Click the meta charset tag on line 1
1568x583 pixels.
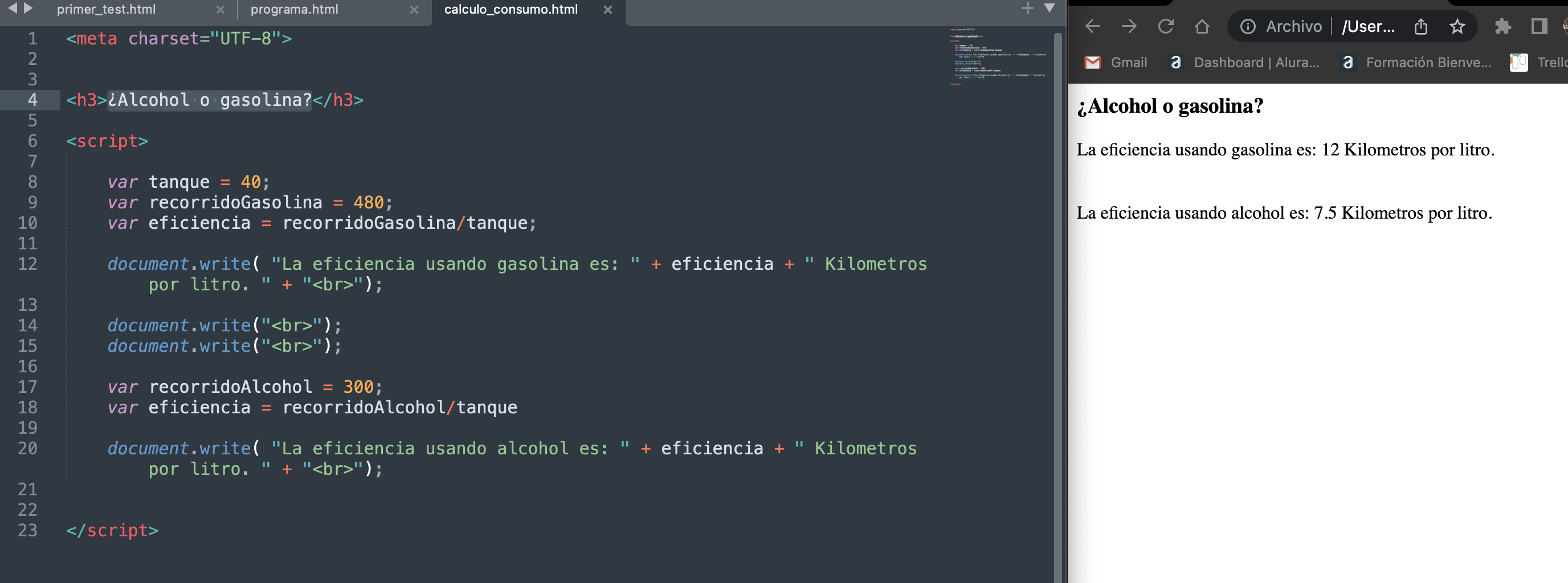coord(179,38)
